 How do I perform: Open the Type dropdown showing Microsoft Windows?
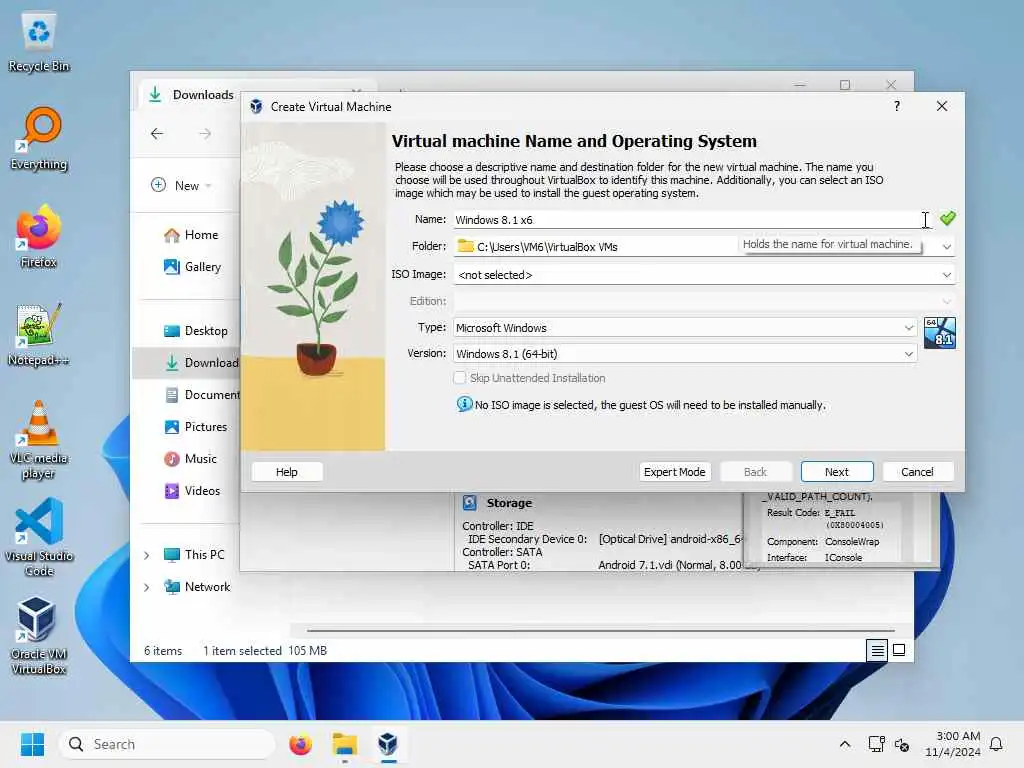coord(685,327)
